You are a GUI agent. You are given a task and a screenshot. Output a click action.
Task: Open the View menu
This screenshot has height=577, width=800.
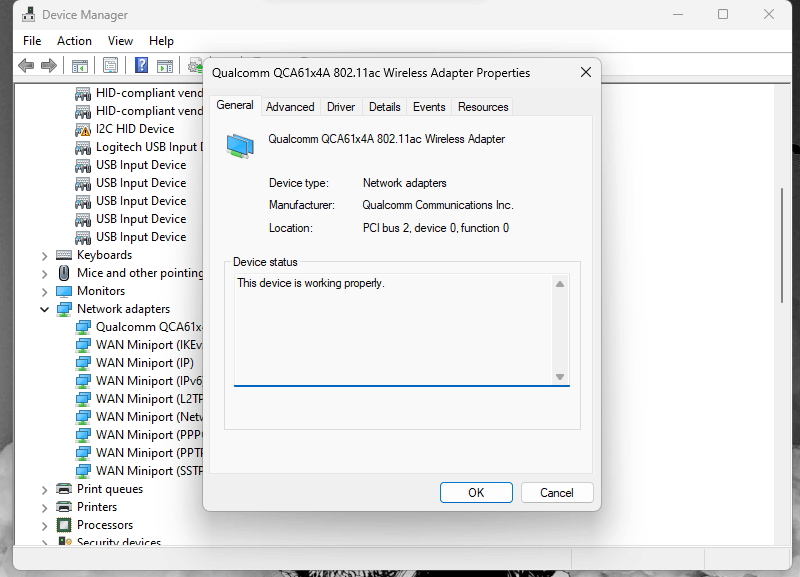coord(120,41)
